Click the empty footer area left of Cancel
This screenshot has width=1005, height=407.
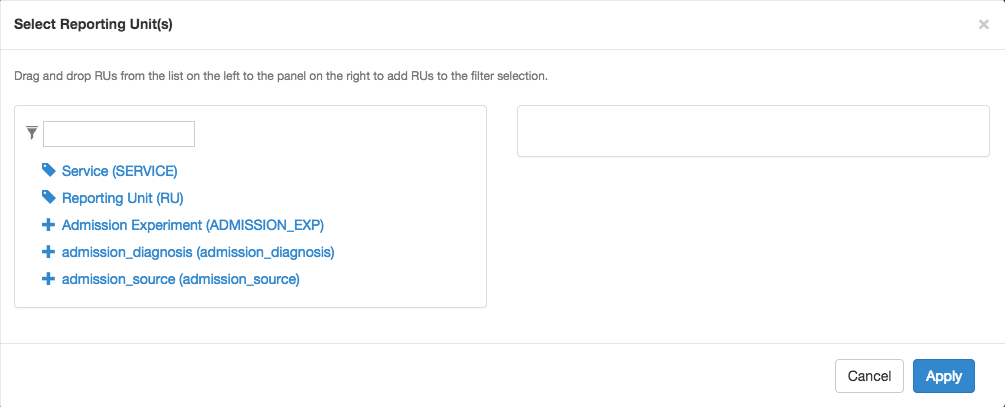[x=417, y=376]
